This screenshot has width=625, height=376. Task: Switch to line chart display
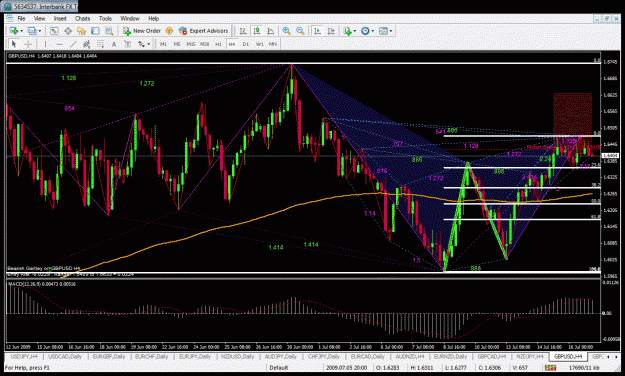click(x=271, y=31)
